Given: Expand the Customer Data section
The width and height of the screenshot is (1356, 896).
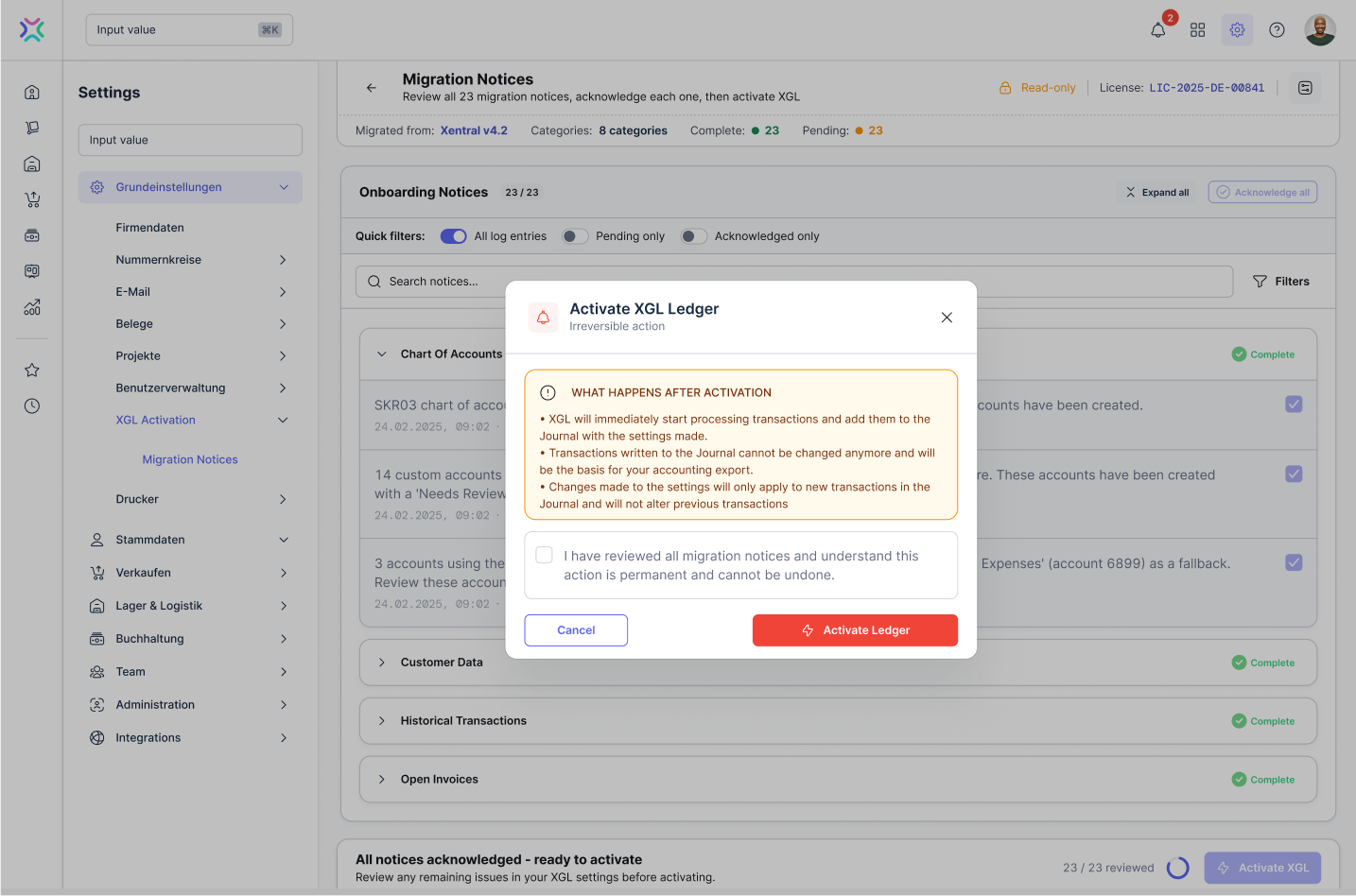Looking at the screenshot, I should click(x=382, y=663).
